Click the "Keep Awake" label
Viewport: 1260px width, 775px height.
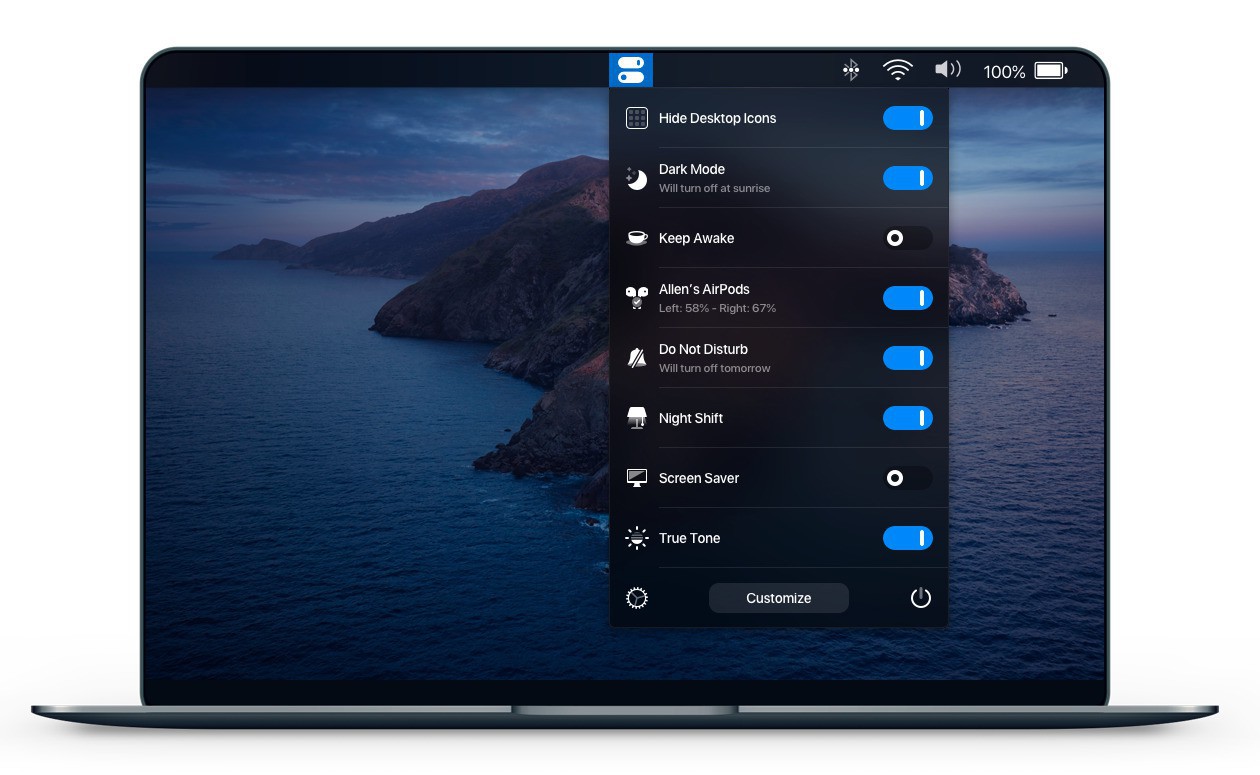pyautogui.click(x=696, y=238)
